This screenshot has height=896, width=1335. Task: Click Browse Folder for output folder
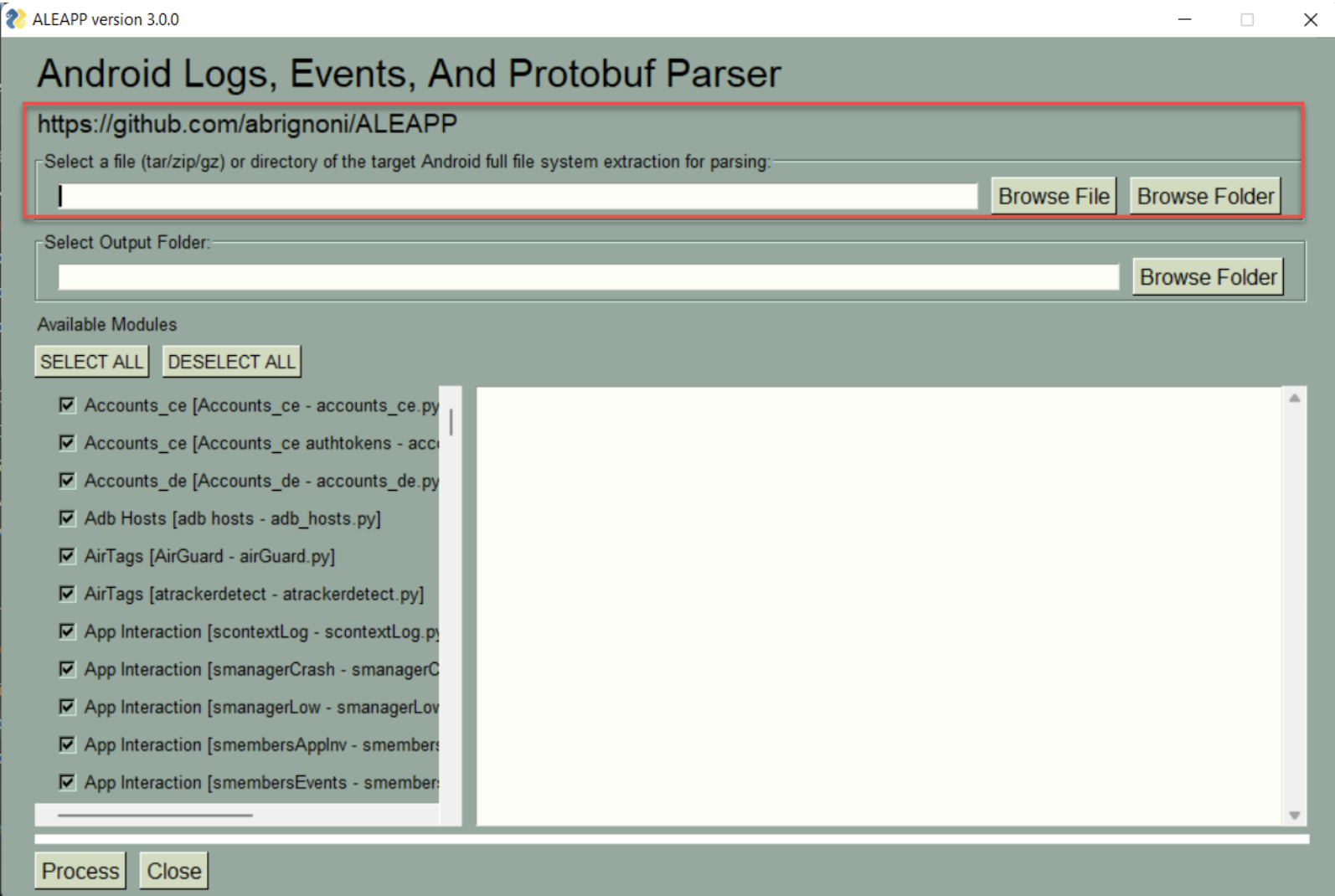(1208, 276)
